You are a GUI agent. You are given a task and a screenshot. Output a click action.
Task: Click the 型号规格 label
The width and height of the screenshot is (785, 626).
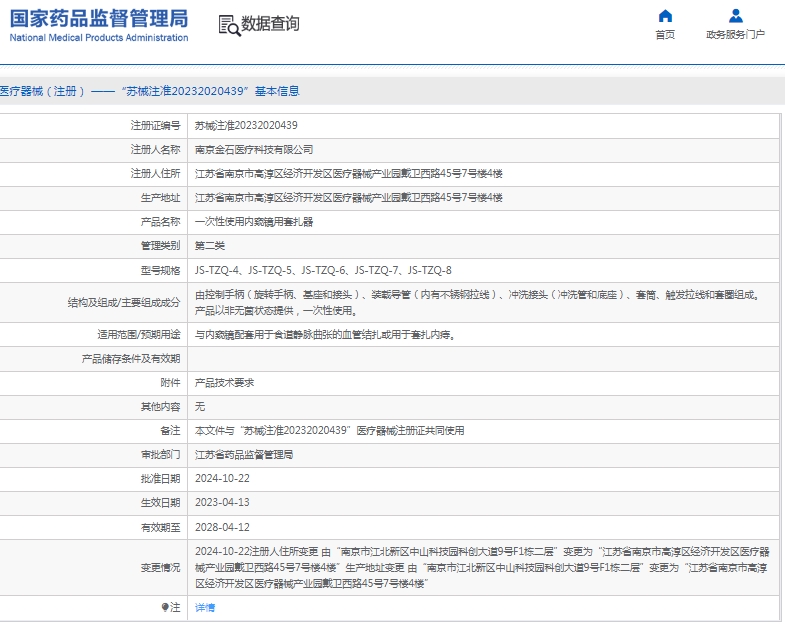(x=160, y=270)
